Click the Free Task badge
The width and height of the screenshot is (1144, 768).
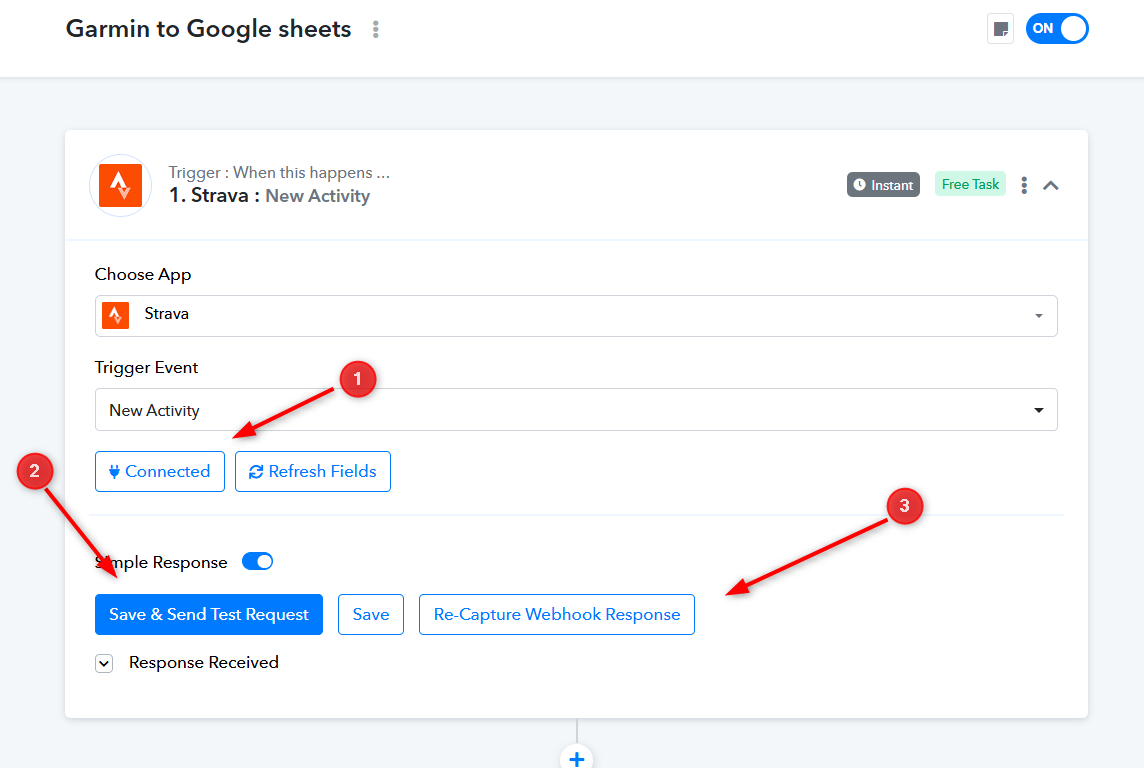tap(970, 184)
